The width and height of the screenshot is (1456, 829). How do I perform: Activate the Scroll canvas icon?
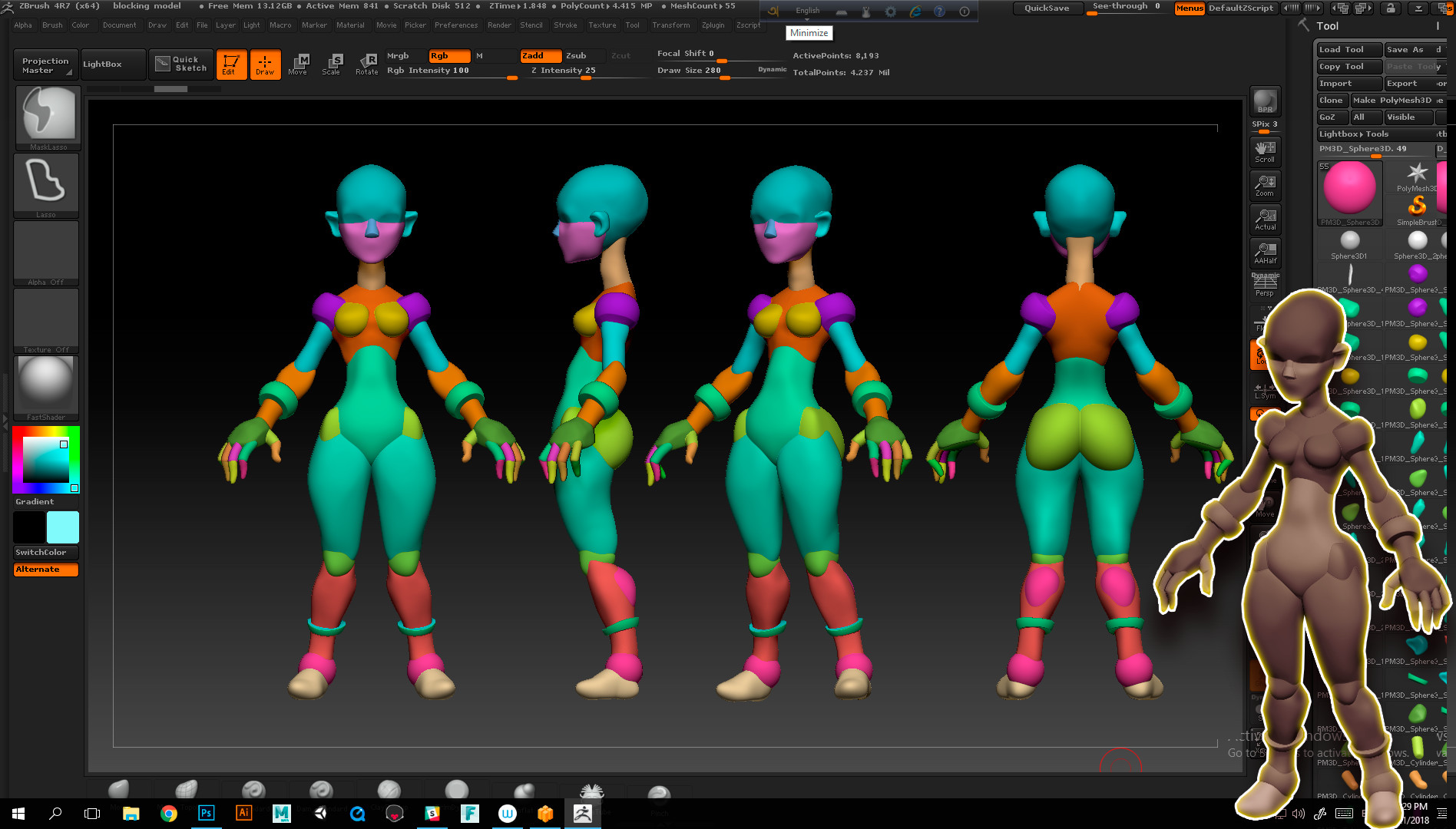[x=1265, y=151]
